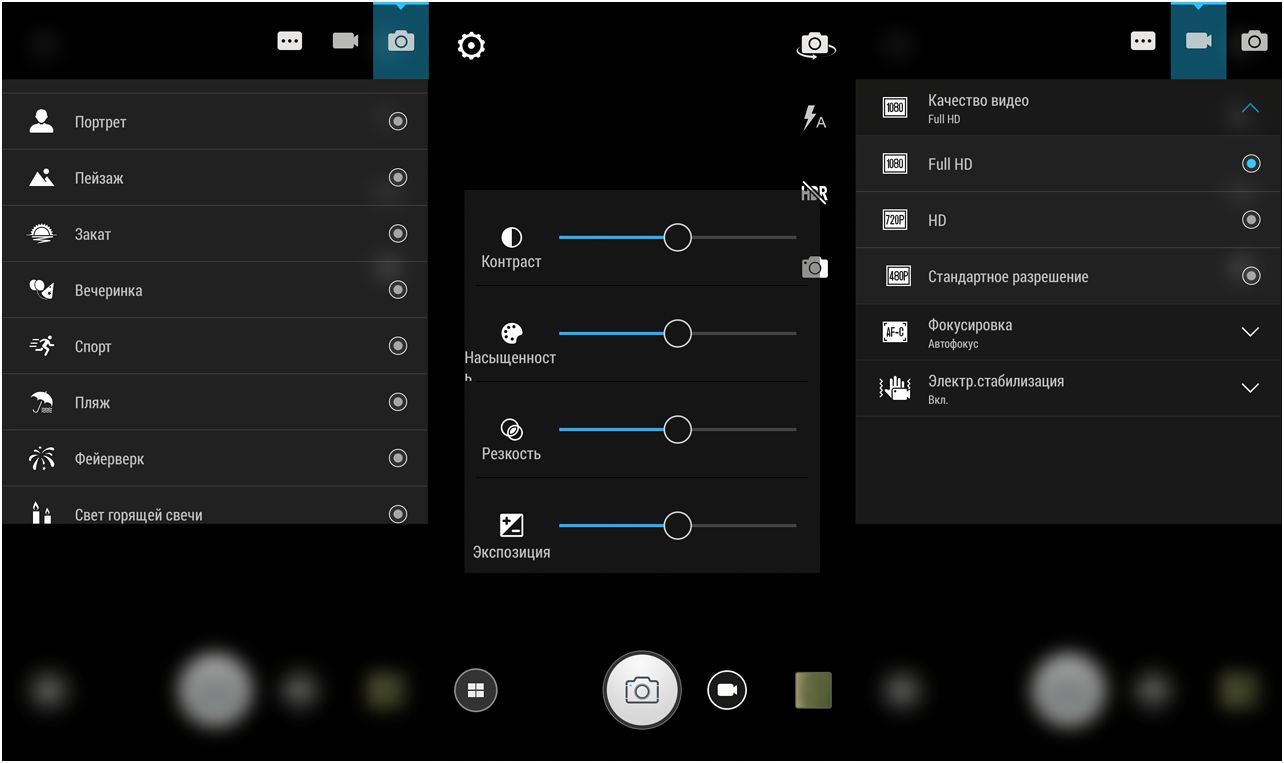
Task: Choose HD video quality radio button
Action: [1250, 220]
